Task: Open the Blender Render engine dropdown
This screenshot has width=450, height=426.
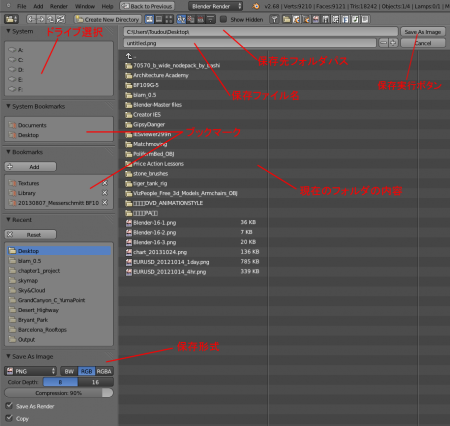Action: point(215,6)
